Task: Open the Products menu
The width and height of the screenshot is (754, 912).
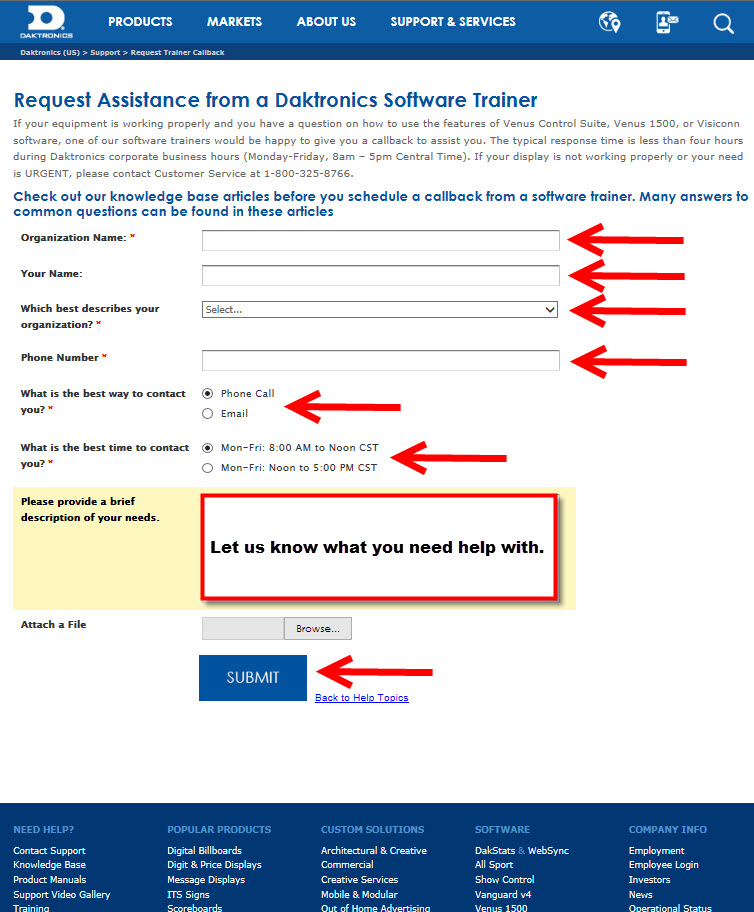Action: [140, 22]
